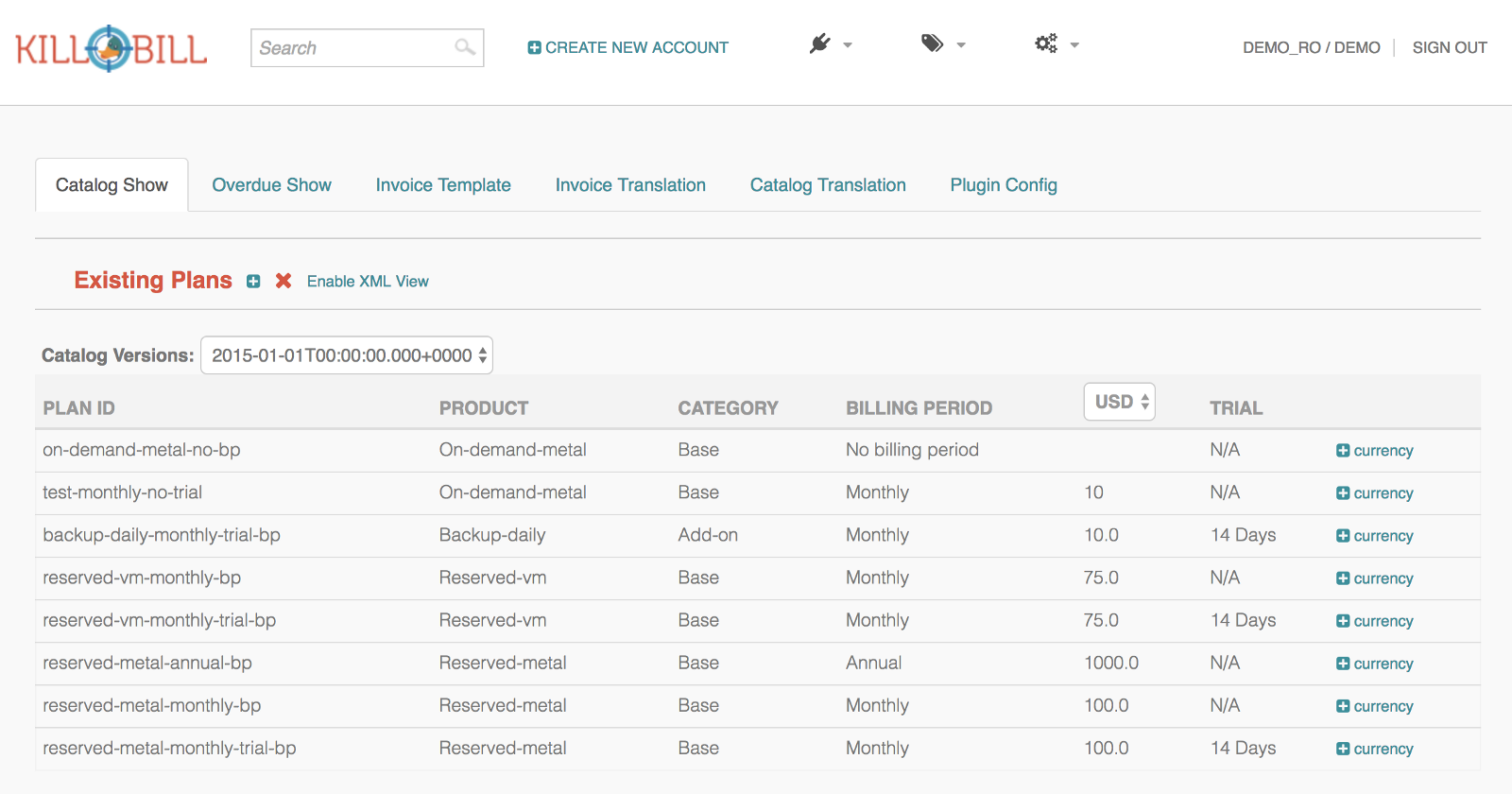Open the gears settings menu
The height and width of the screenshot is (794, 1512).
point(1056,44)
